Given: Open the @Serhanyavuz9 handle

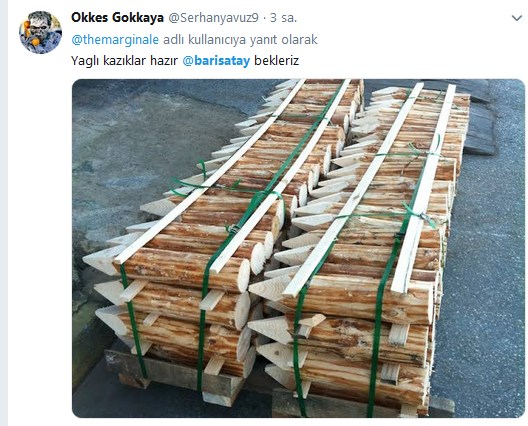Looking at the screenshot, I should 213,18.
